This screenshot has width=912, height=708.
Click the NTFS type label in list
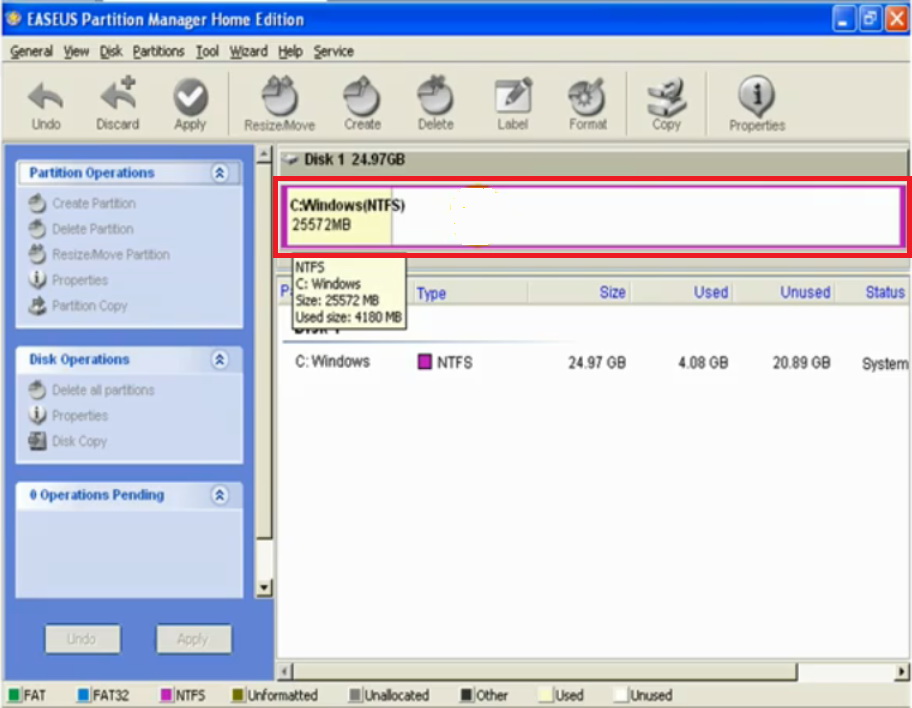coord(454,362)
